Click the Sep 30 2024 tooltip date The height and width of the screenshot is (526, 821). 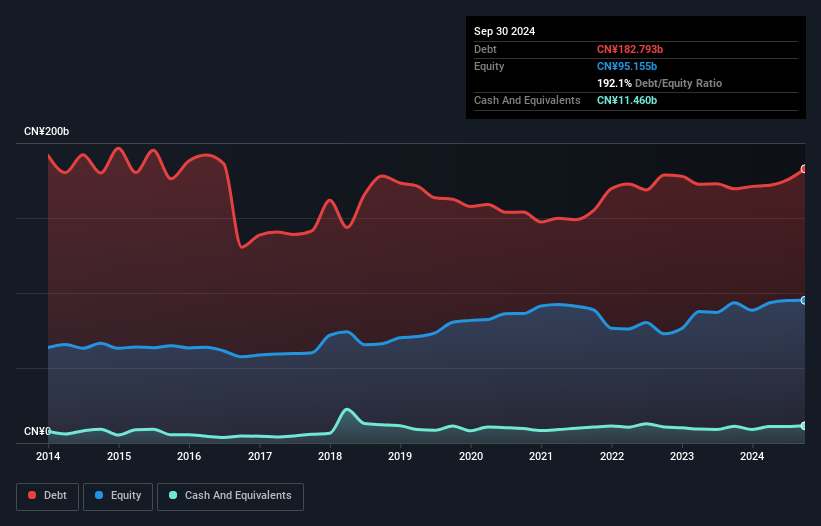point(504,31)
